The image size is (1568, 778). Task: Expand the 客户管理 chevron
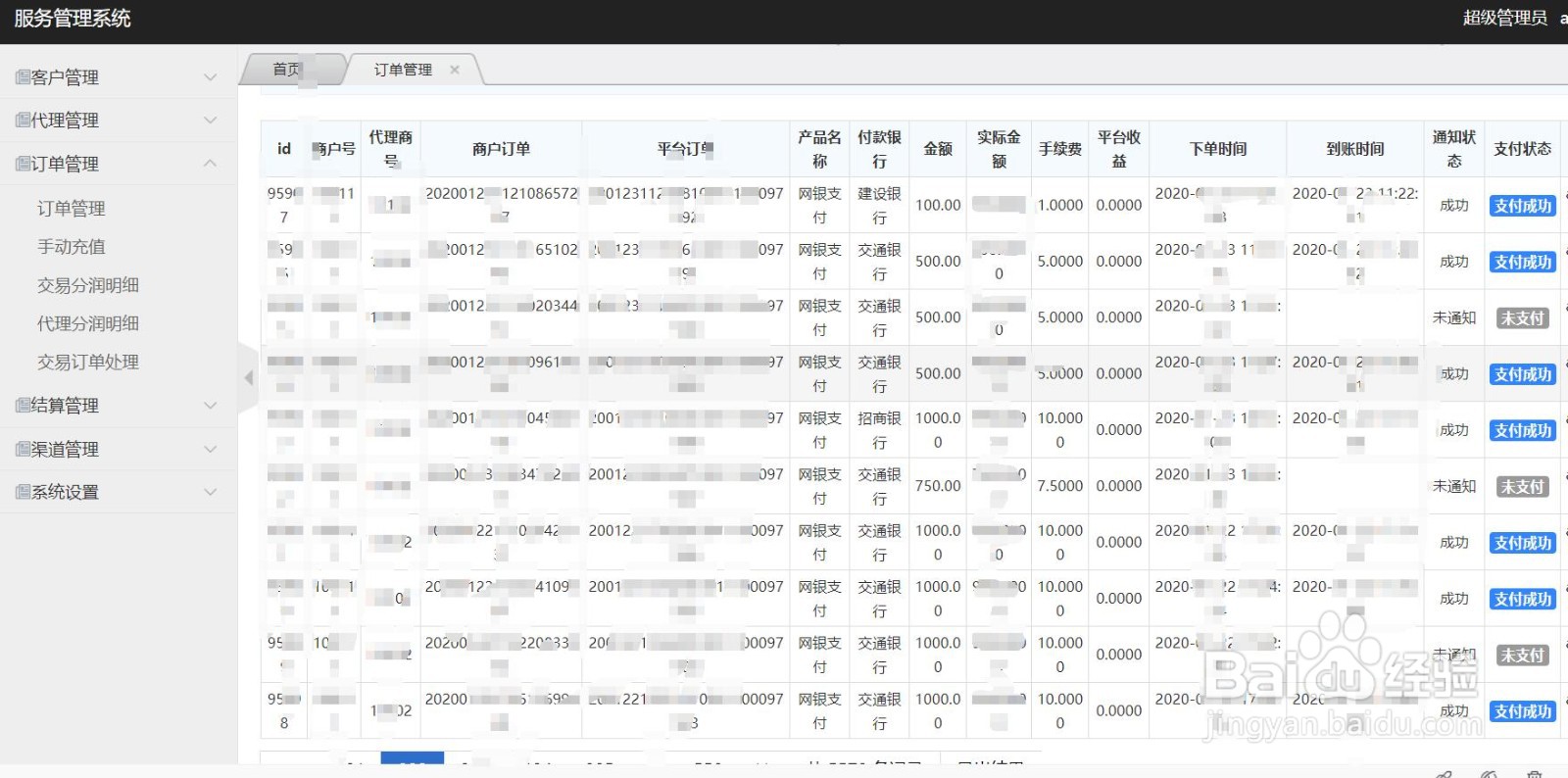[x=210, y=76]
